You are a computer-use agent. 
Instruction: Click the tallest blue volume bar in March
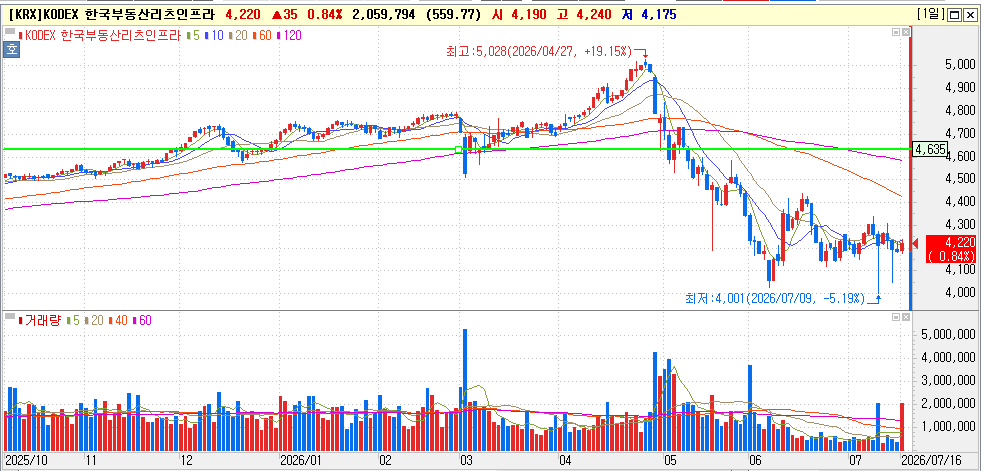pos(465,389)
